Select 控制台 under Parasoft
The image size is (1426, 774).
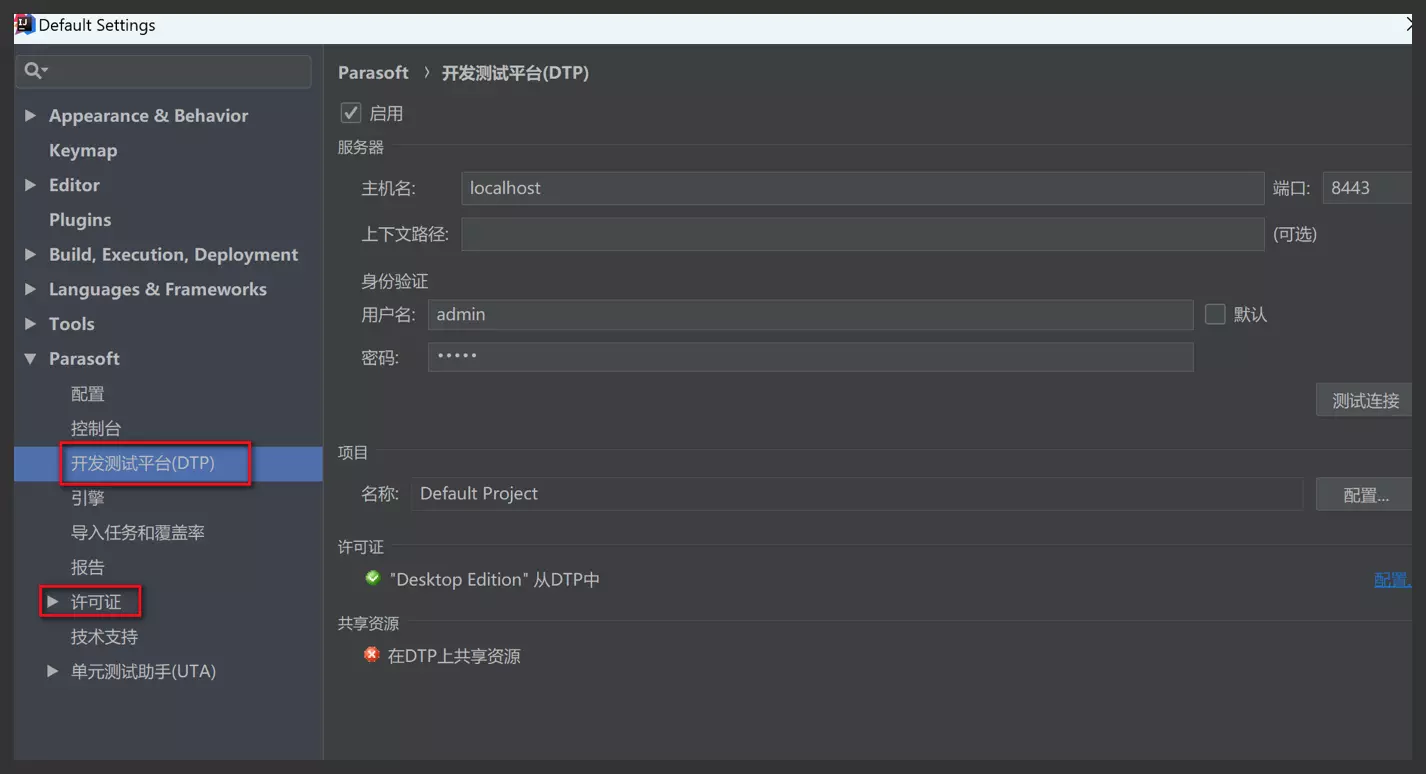tap(96, 428)
